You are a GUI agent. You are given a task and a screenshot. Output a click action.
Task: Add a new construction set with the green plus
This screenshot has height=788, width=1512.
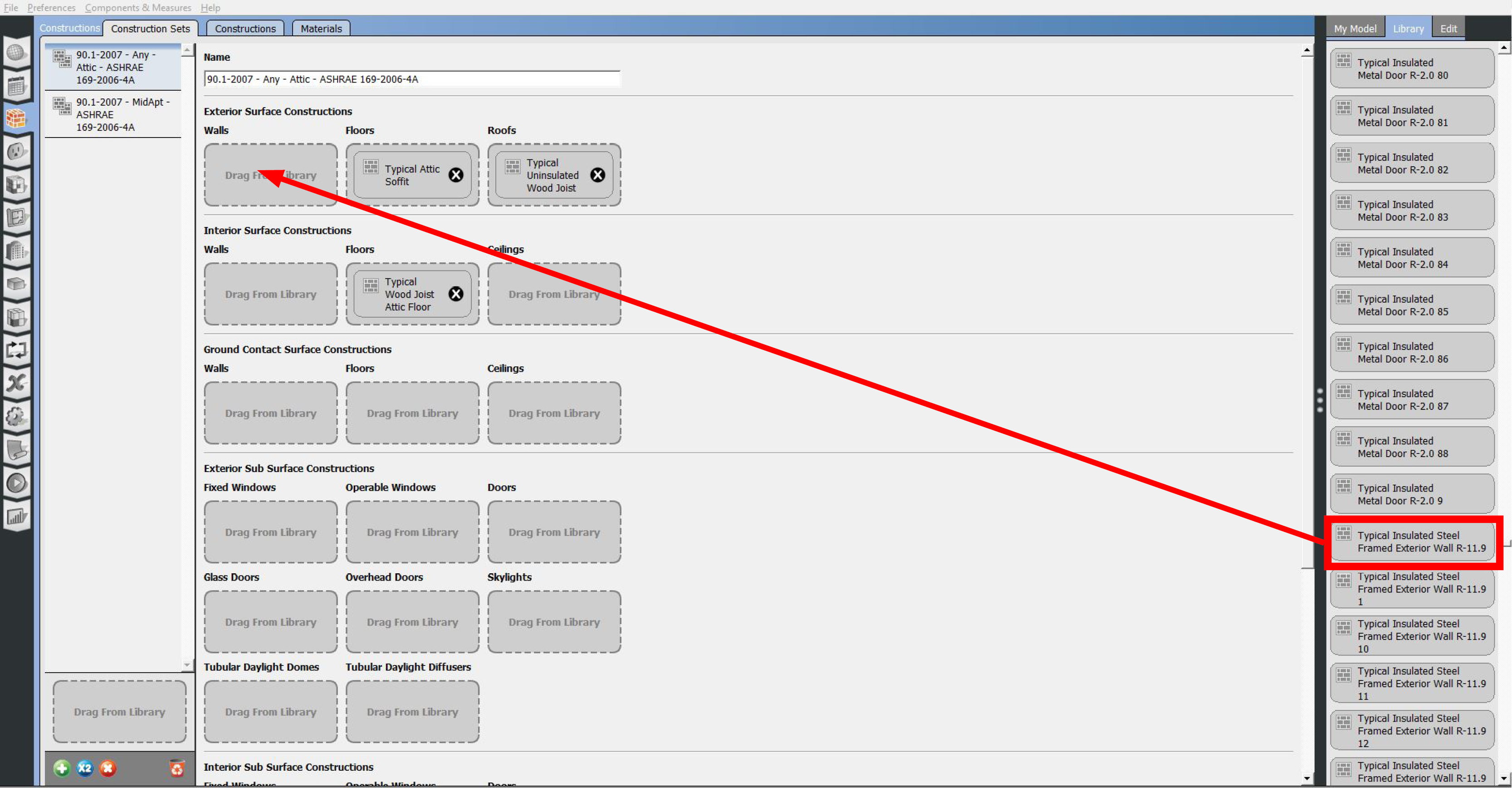coord(62,768)
